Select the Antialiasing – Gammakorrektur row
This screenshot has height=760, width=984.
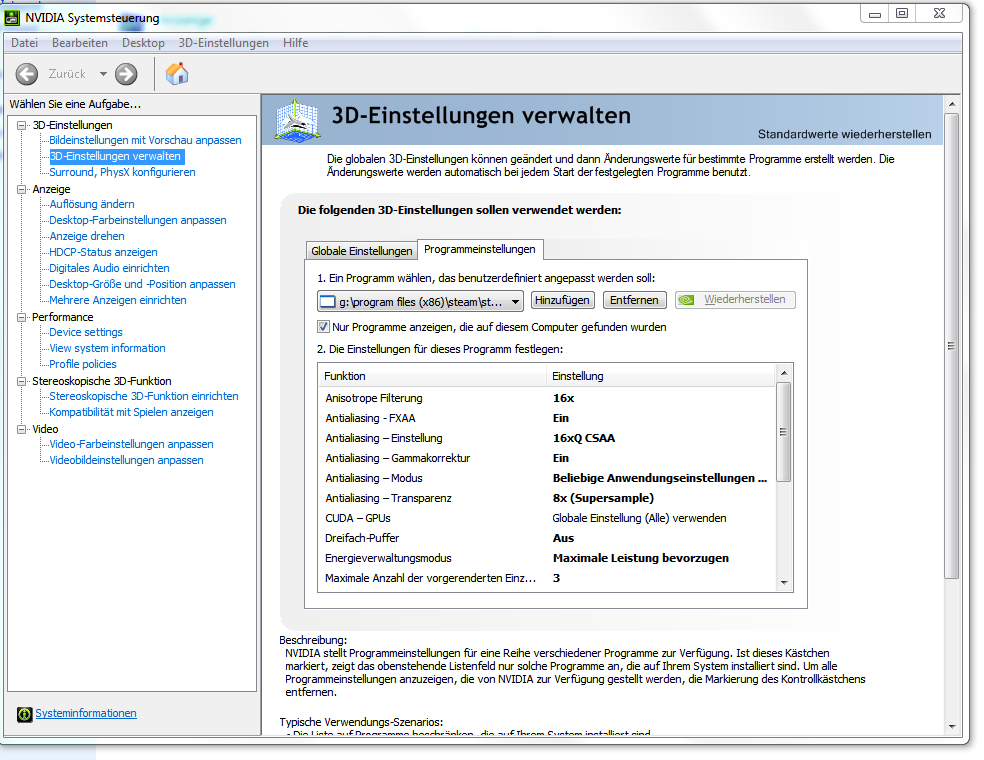[x=548, y=458]
